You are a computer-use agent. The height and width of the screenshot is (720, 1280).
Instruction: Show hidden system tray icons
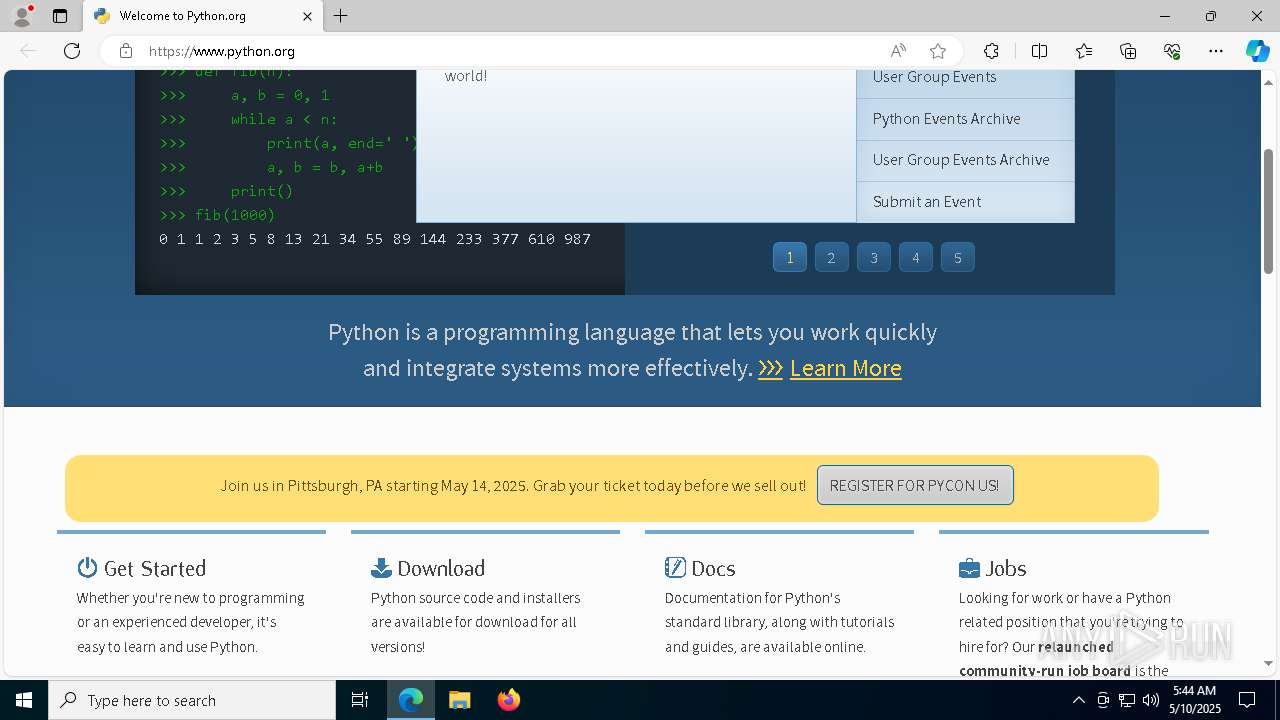coord(1078,700)
